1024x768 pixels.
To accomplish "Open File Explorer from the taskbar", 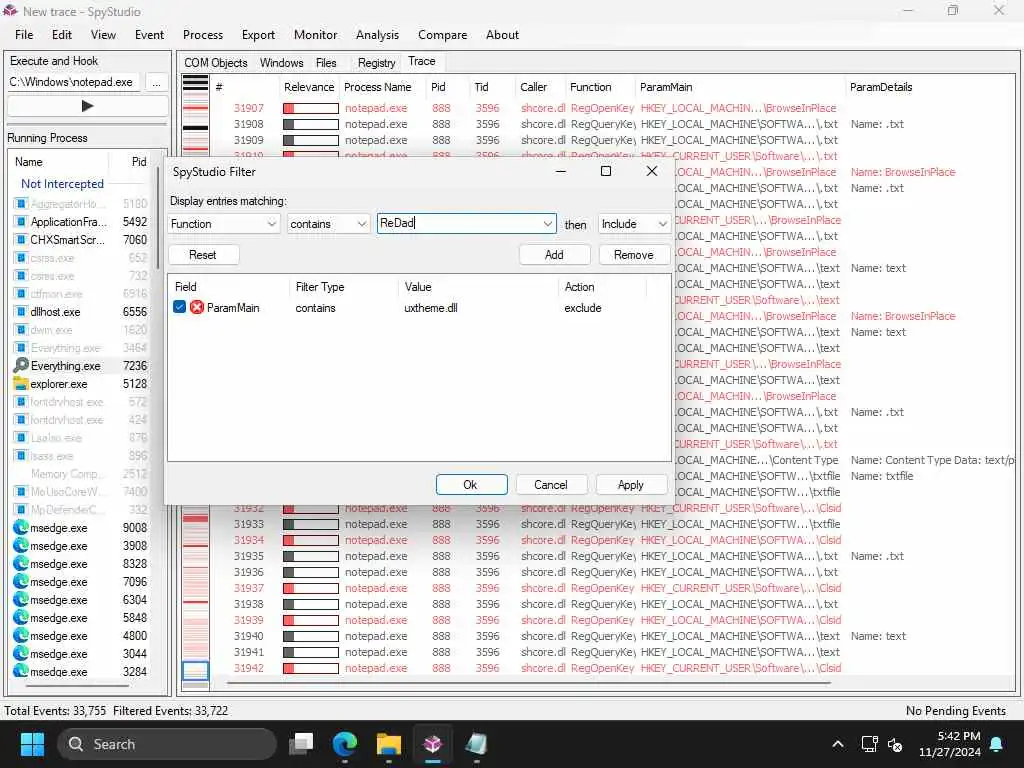I will click(389, 744).
